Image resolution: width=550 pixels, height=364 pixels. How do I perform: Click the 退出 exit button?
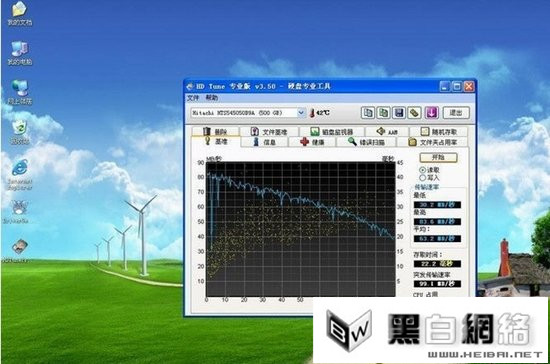(456, 113)
